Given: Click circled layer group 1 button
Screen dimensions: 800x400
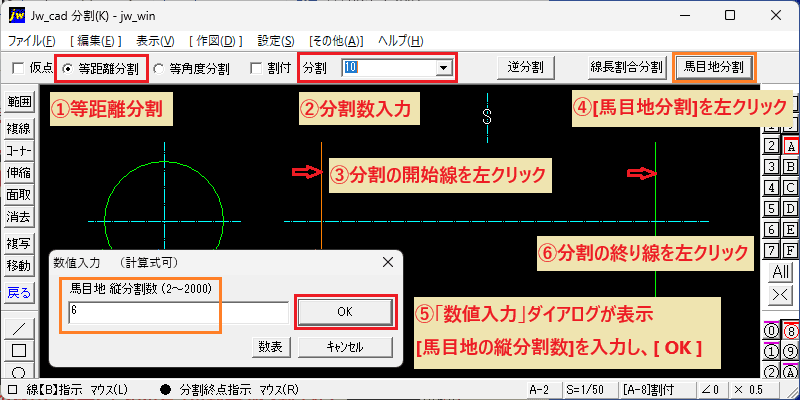Looking at the screenshot, I should (772, 352).
